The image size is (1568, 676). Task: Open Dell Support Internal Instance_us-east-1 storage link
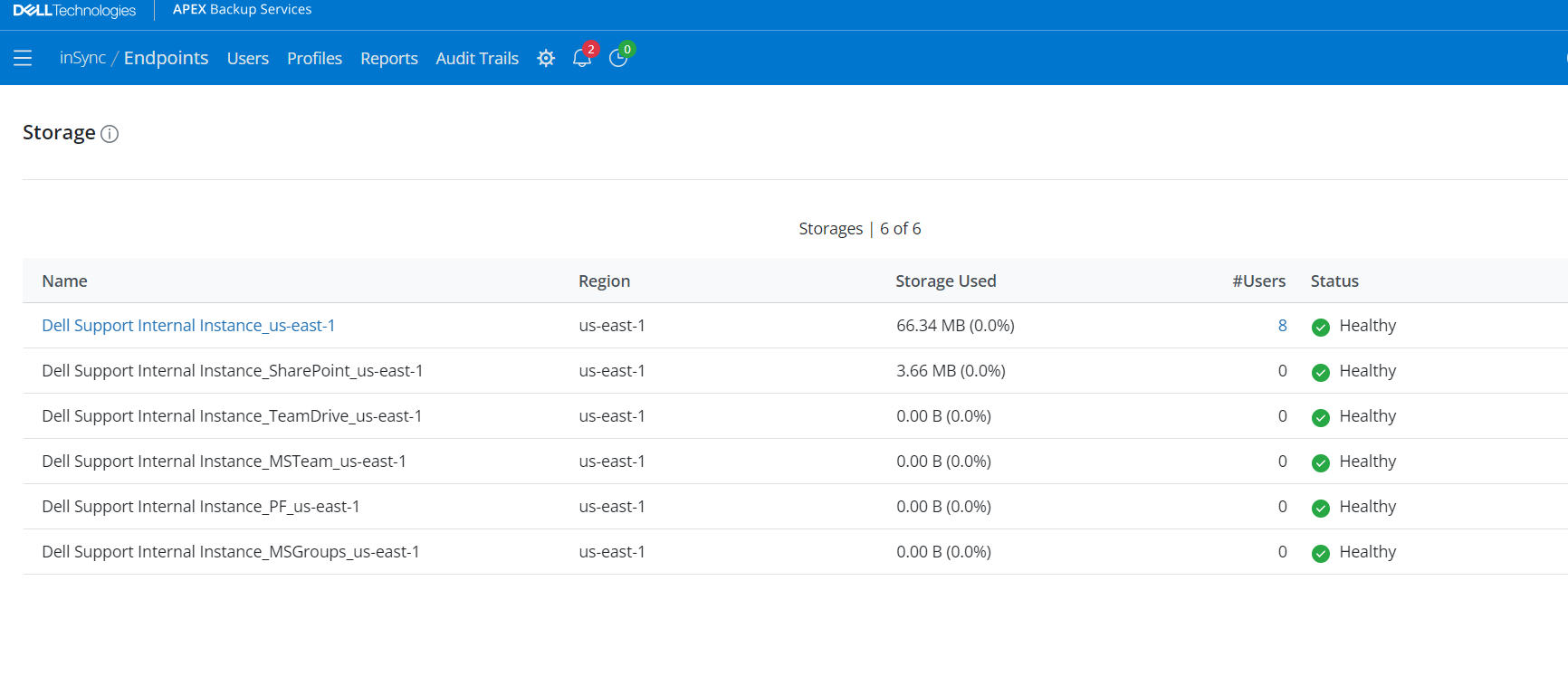188,326
